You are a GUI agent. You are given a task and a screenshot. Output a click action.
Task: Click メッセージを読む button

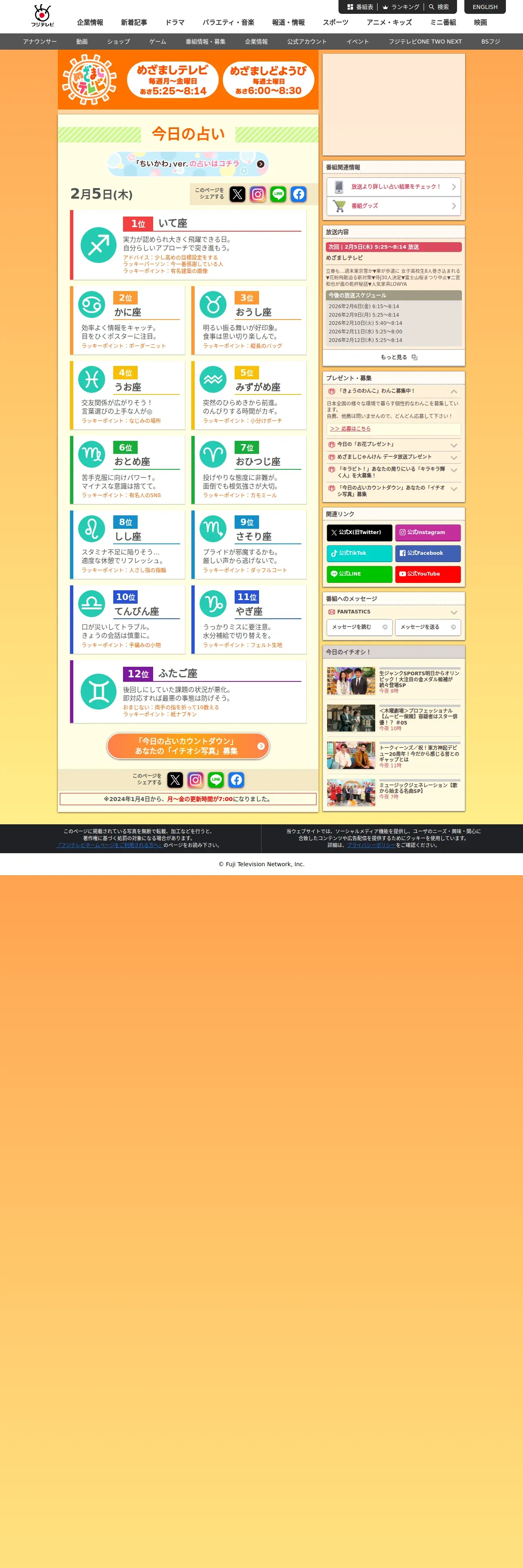point(359,627)
